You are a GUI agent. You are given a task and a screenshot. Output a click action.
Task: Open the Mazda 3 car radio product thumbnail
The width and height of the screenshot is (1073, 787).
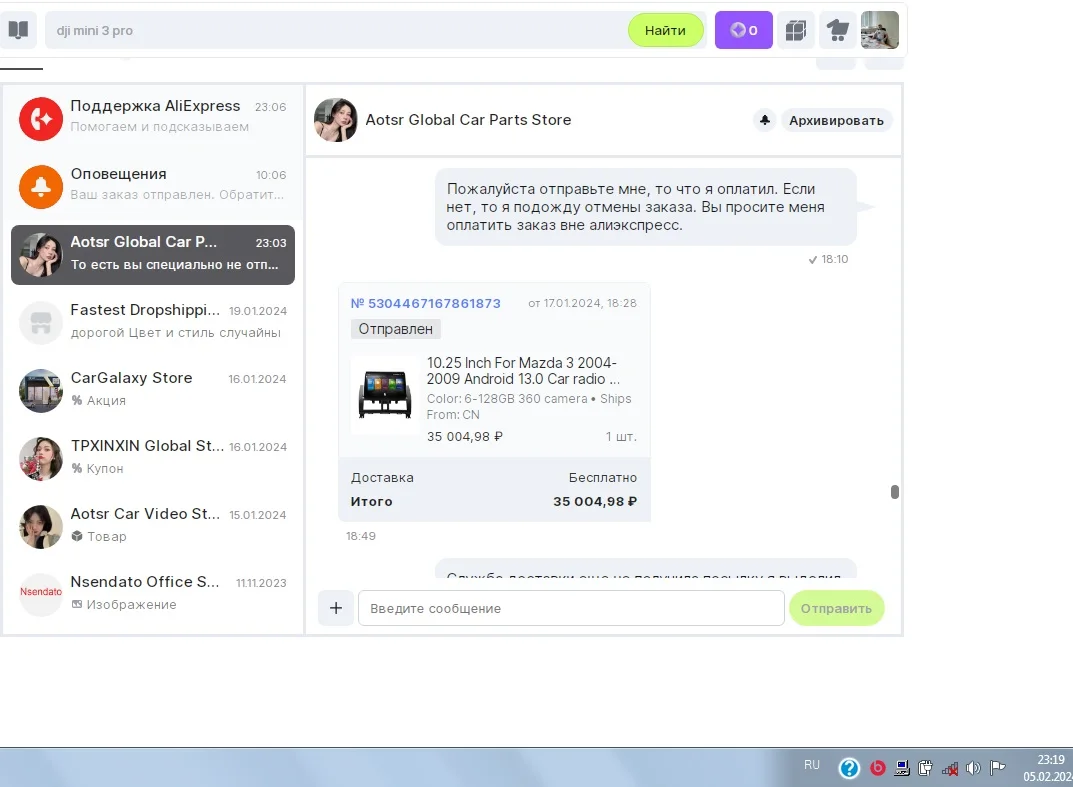click(385, 395)
